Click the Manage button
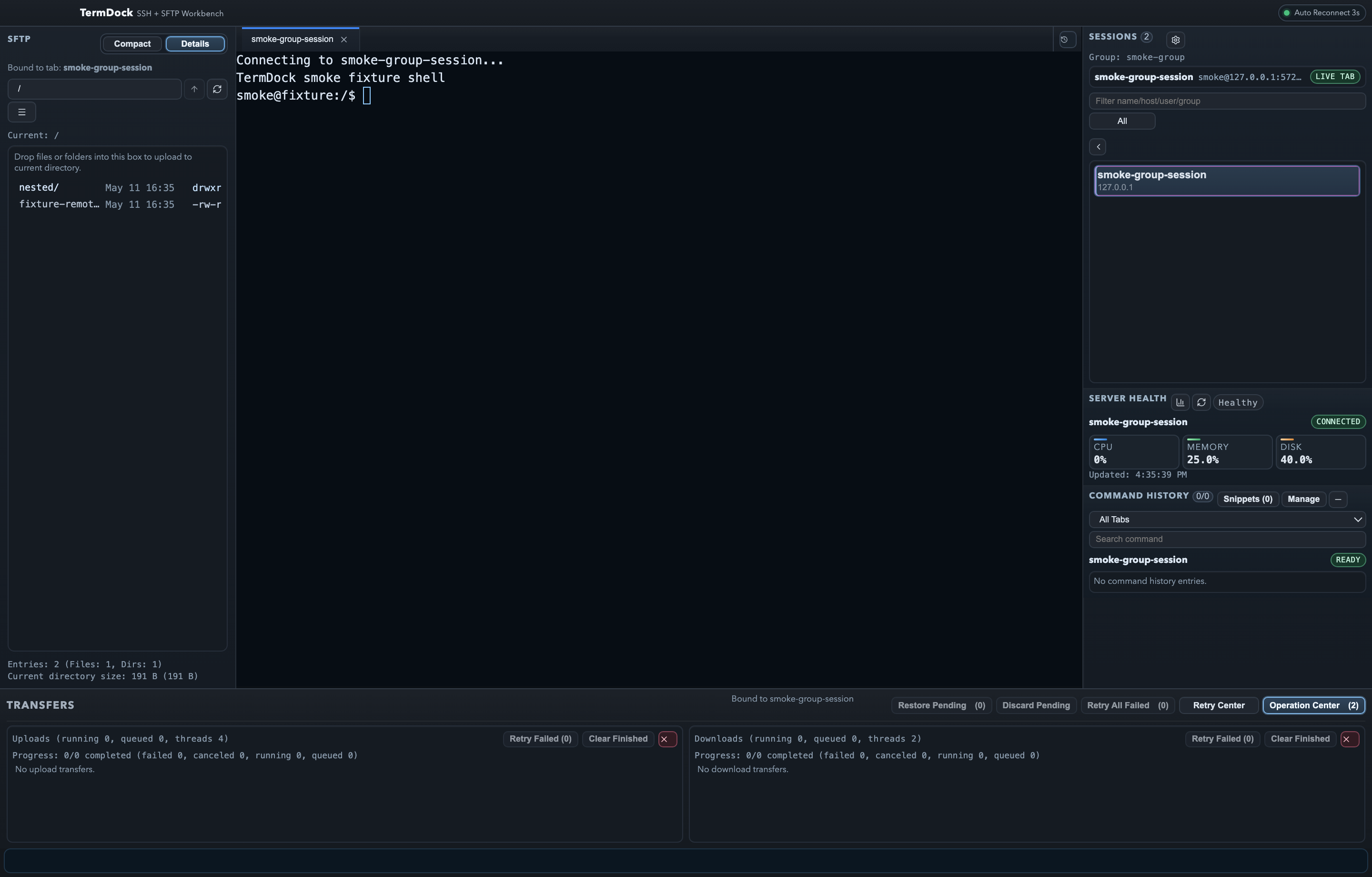The image size is (1372, 877). [1303, 500]
